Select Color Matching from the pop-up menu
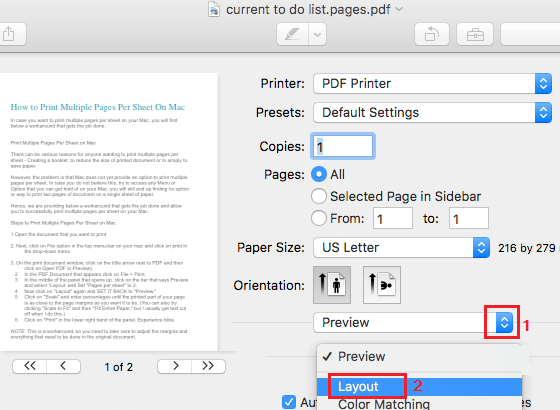 [x=419, y=404]
